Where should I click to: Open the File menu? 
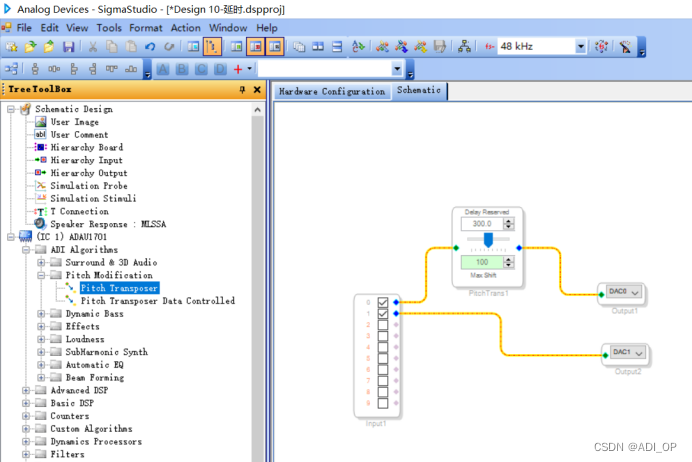(24, 28)
